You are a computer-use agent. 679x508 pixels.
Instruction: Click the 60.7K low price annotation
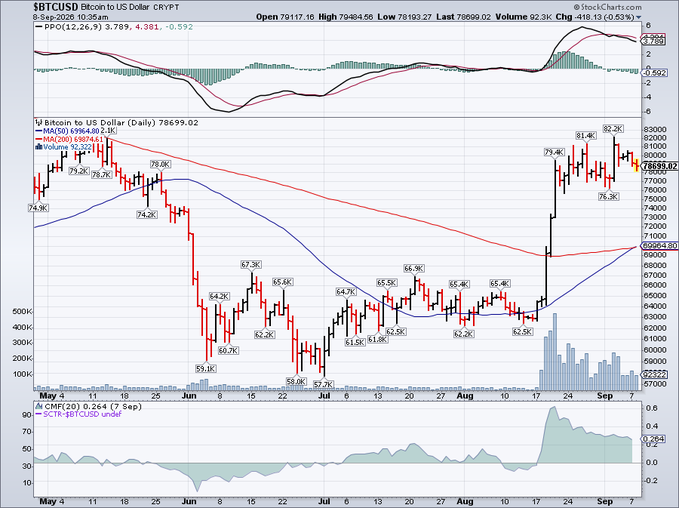point(228,350)
